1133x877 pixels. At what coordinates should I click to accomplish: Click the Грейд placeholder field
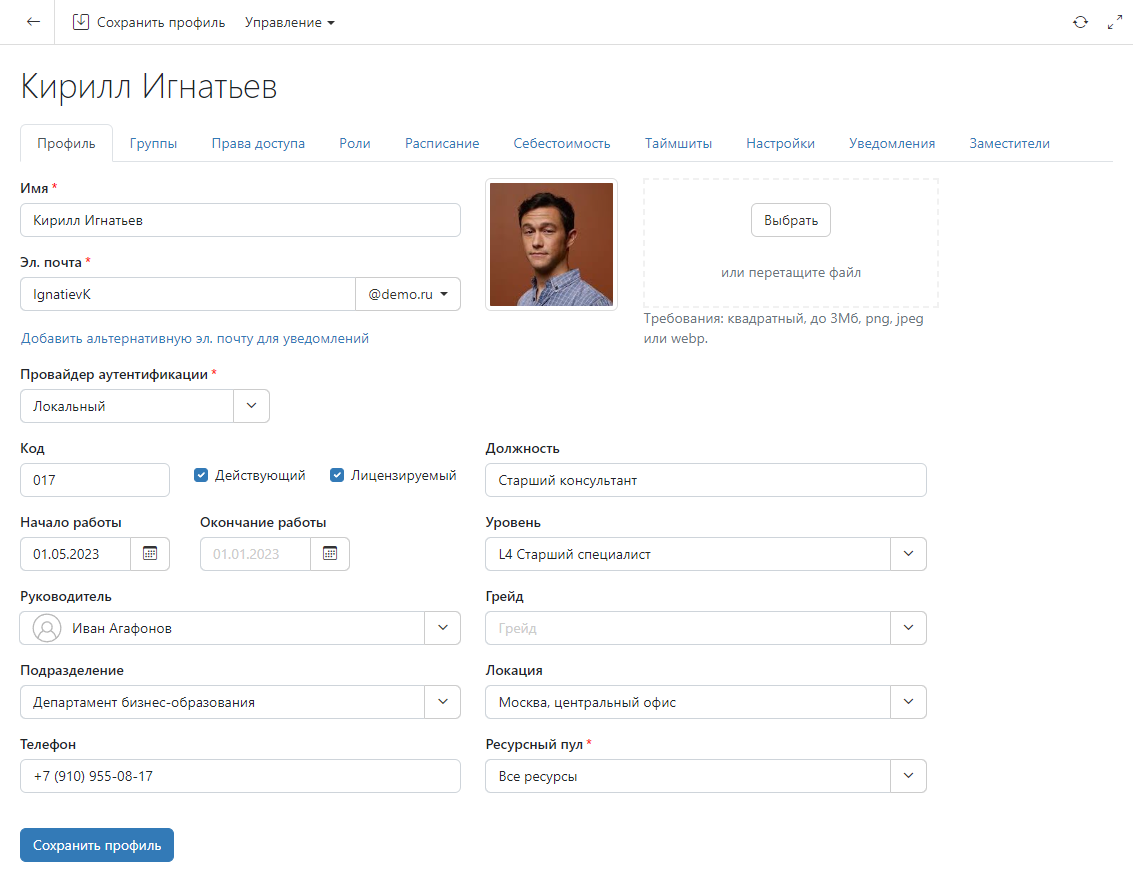pos(688,628)
